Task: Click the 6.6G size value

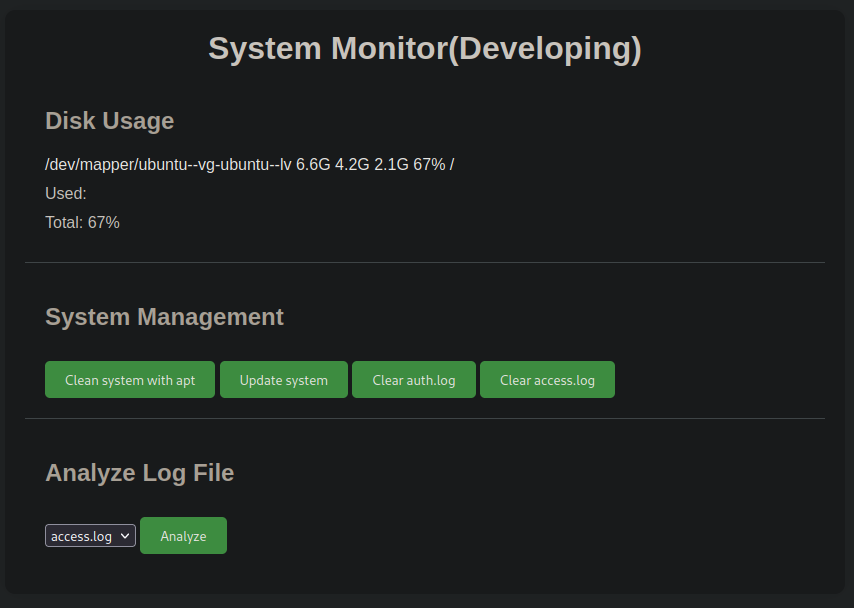Action: coord(313,164)
